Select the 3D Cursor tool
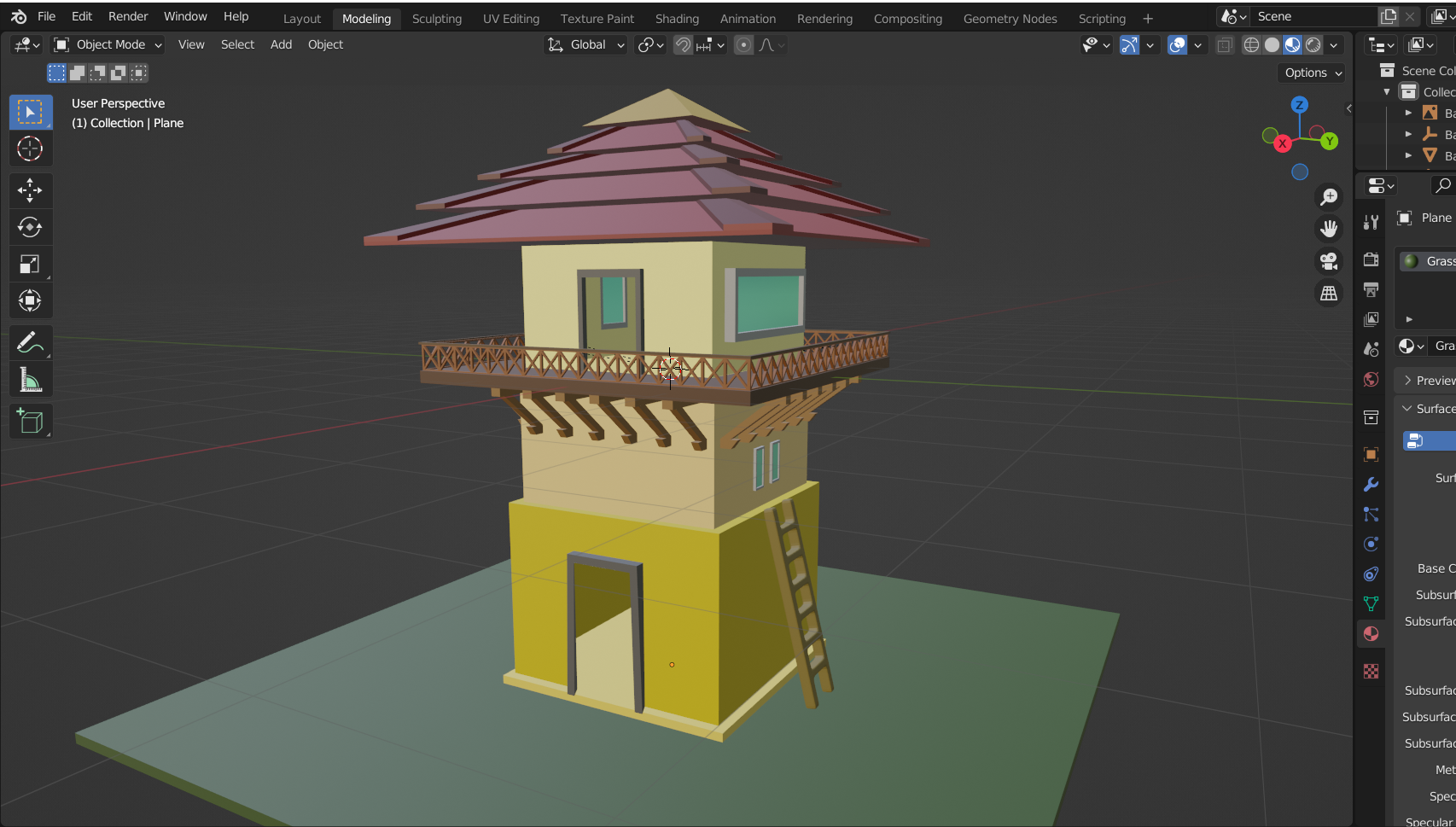 coord(31,149)
